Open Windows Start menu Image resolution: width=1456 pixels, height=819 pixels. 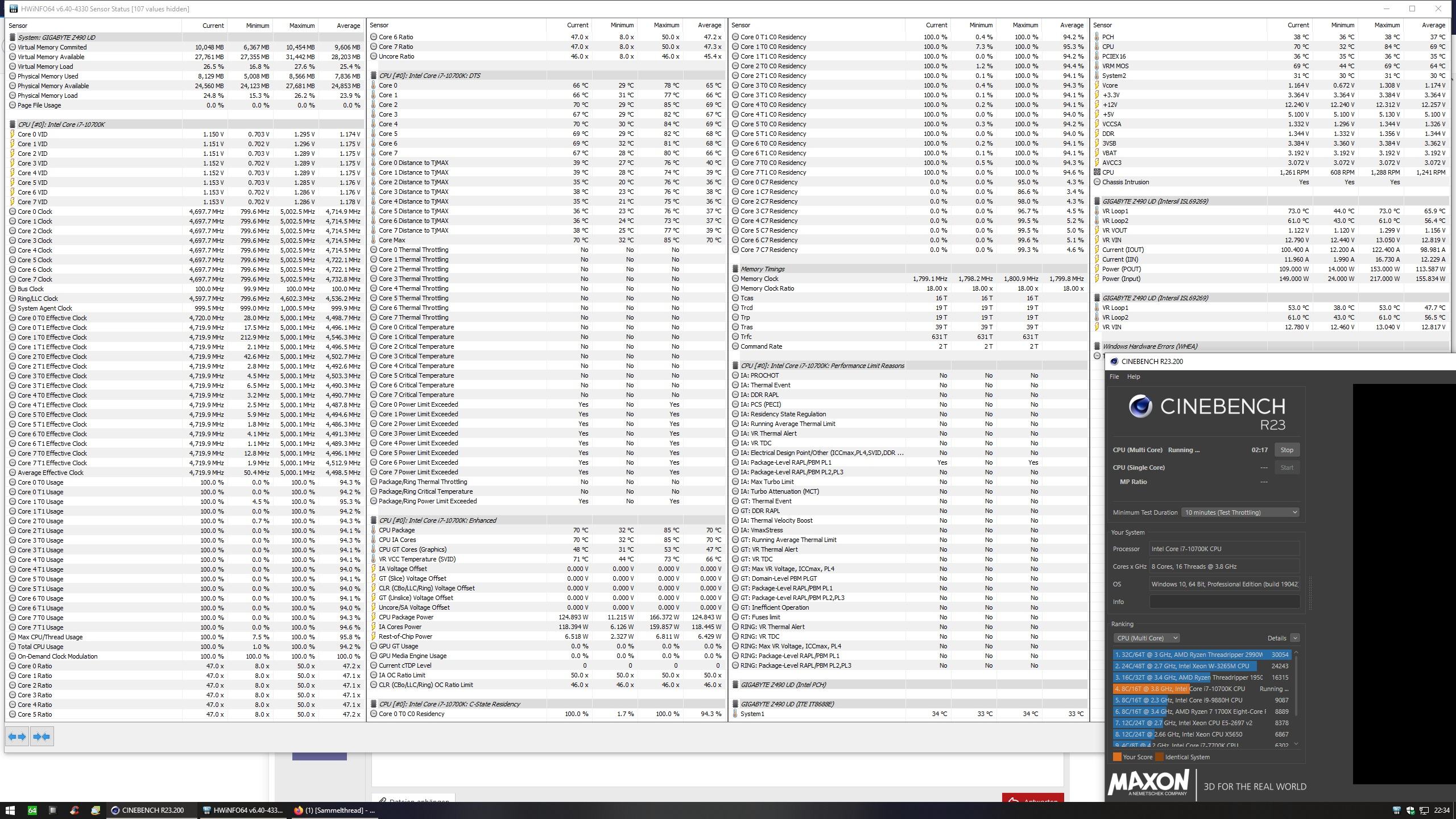tap(10, 810)
